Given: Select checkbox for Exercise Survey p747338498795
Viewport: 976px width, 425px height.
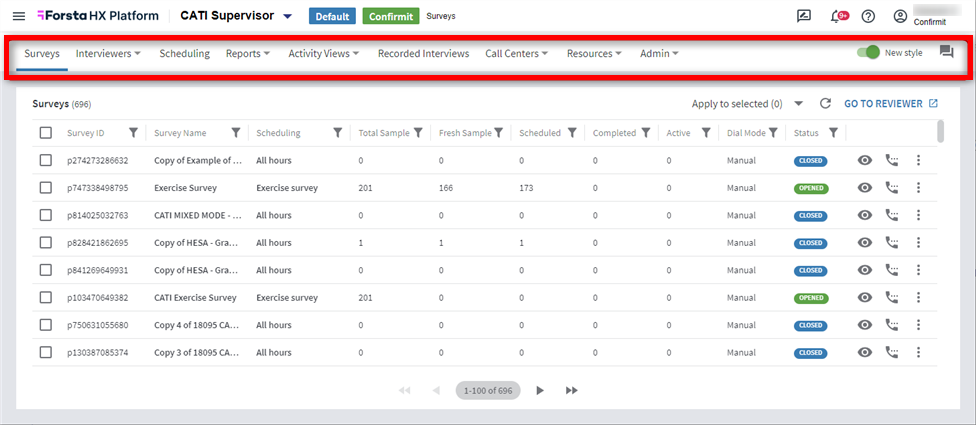Looking at the screenshot, I should [x=45, y=188].
